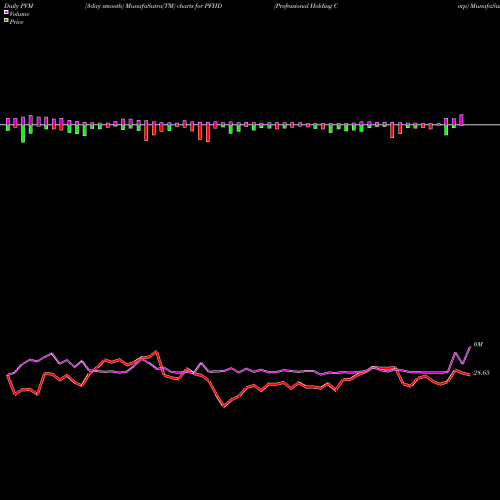
Task: Click the Price legend color swatch
Action: pyautogui.click(x=6, y=21)
